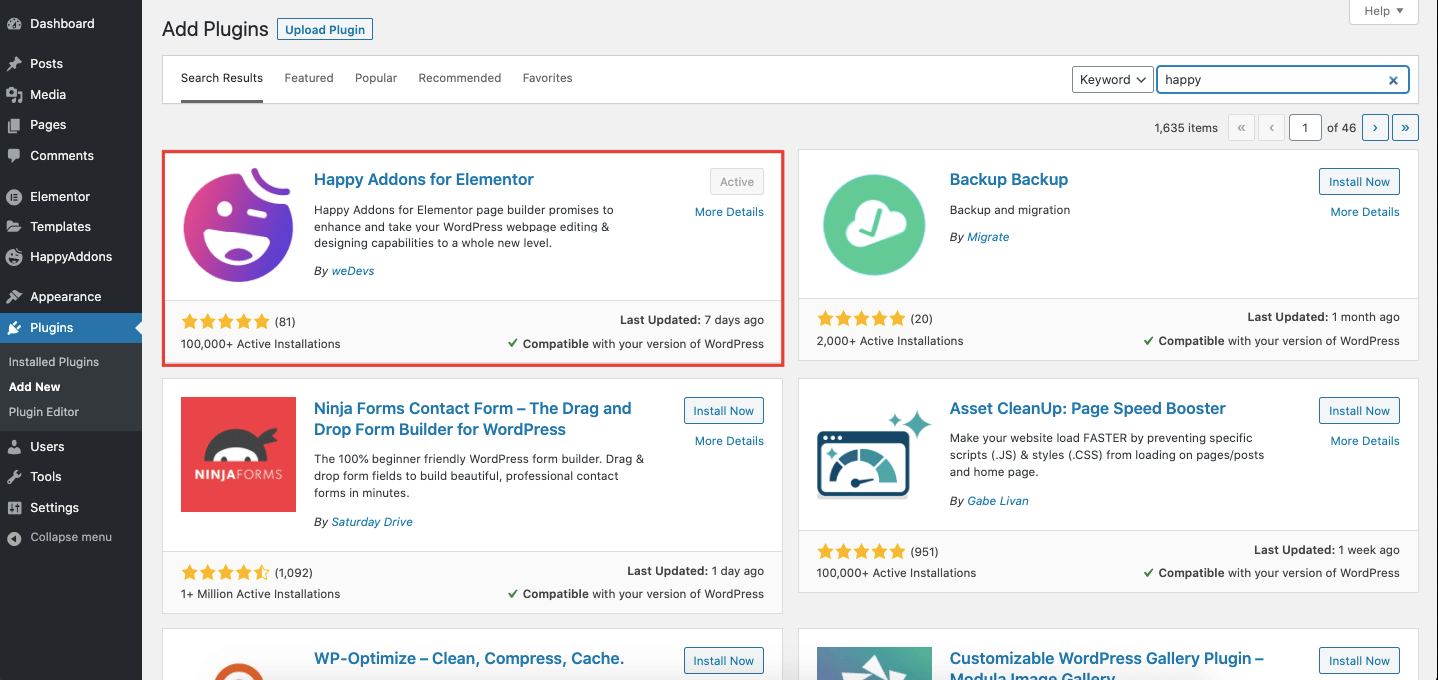The height and width of the screenshot is (680, 1438).
Task: Clear the search field with the X icon
Action: coord(1393,80)
